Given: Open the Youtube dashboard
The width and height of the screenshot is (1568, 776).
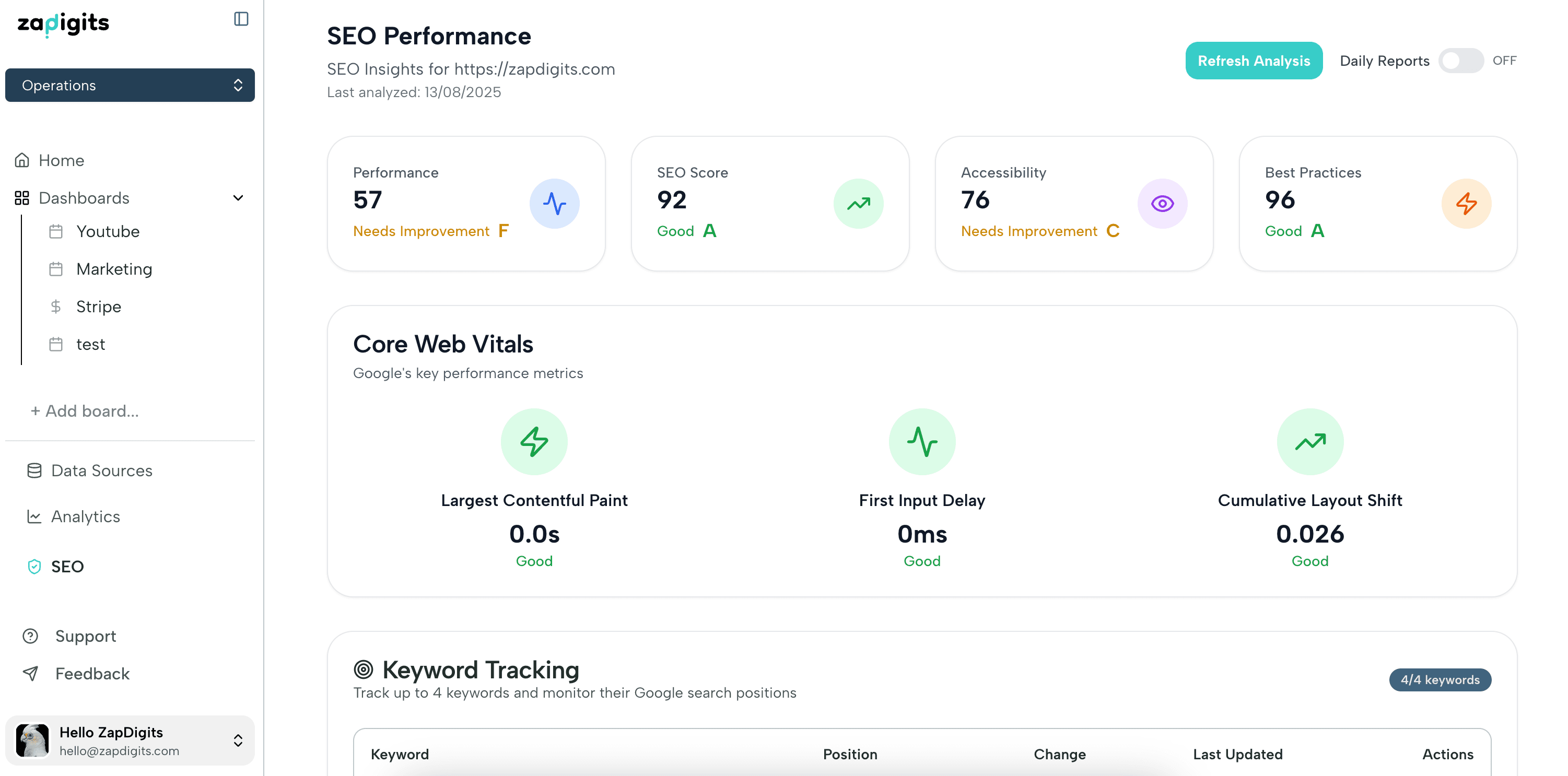Looking at the screenshot, I should (108, 231).
